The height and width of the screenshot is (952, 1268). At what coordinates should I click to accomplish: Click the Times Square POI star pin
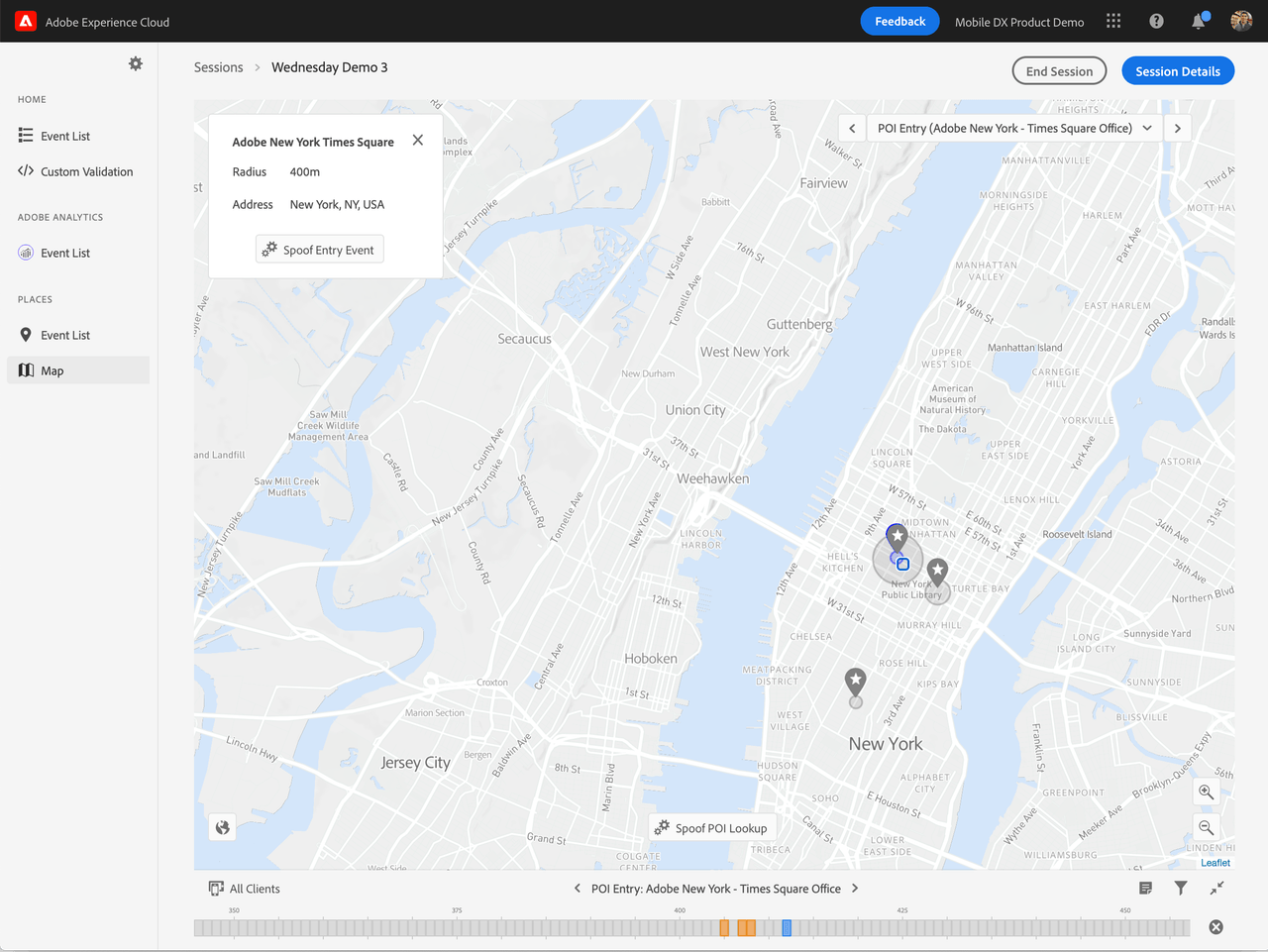click(897, 537)
